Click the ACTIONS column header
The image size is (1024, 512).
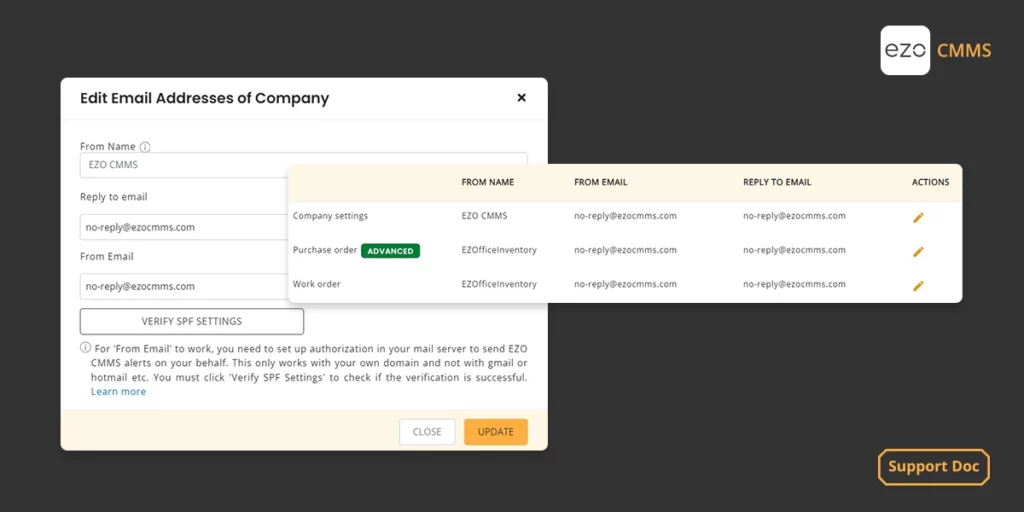[931, 182]
